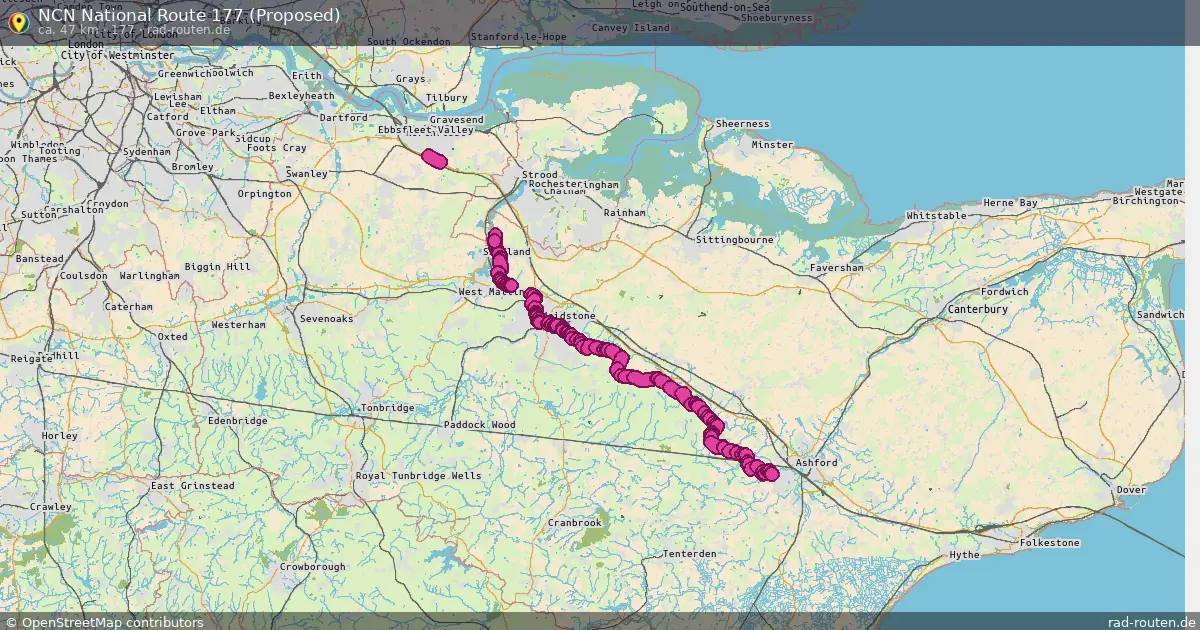Click the 'Dartford' label
This screenshot has width=1200, height=630.
pyautogui.click(x=343, y=117)
